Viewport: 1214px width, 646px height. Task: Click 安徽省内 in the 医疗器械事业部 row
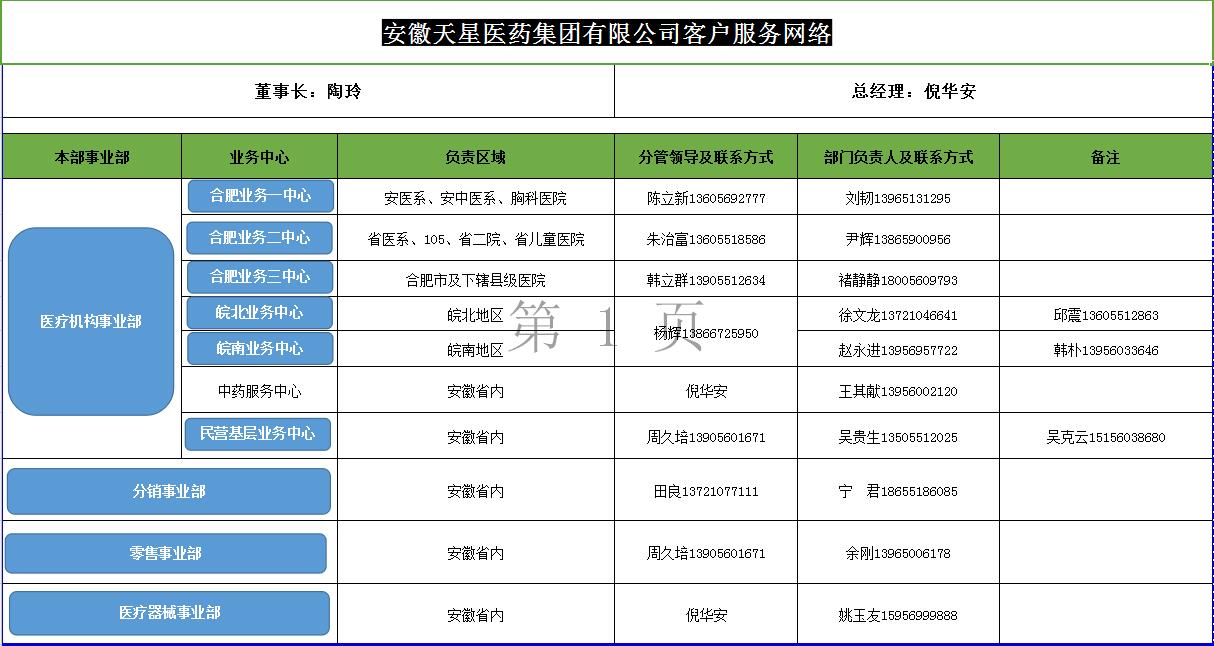pos(476,615)
